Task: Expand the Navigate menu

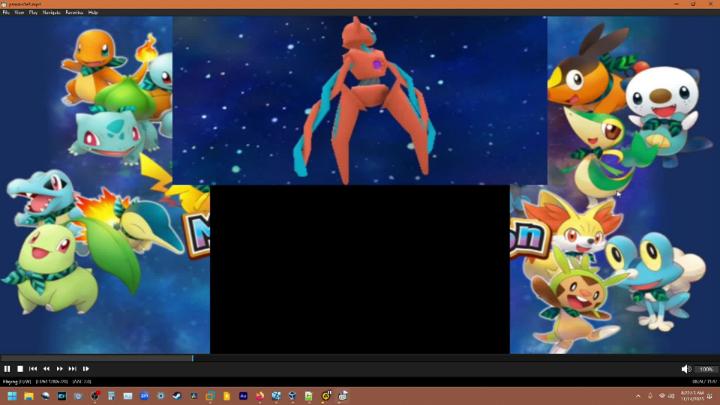Action: (51, 12)
